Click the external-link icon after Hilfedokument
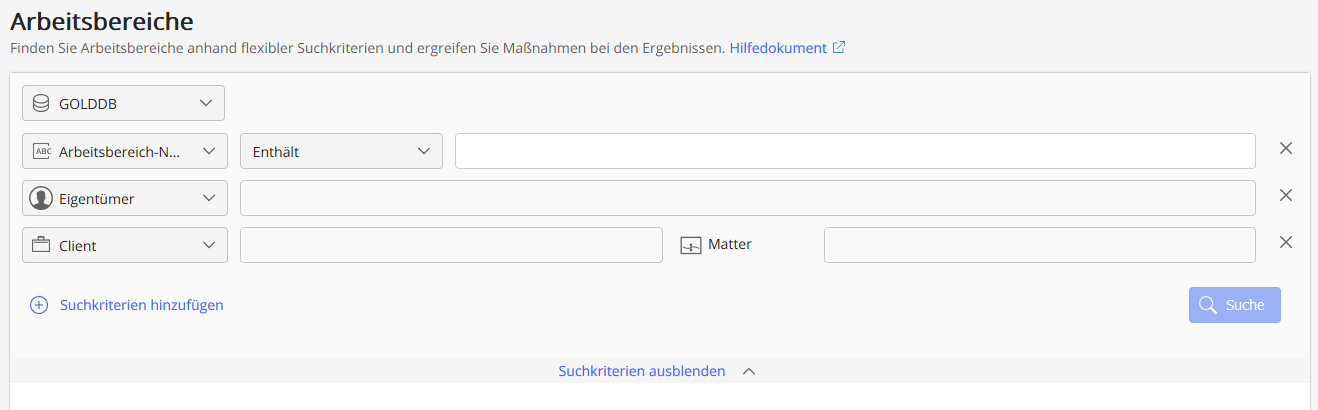The height and width of the screenshot is (410, 1318). pos(839,47)
